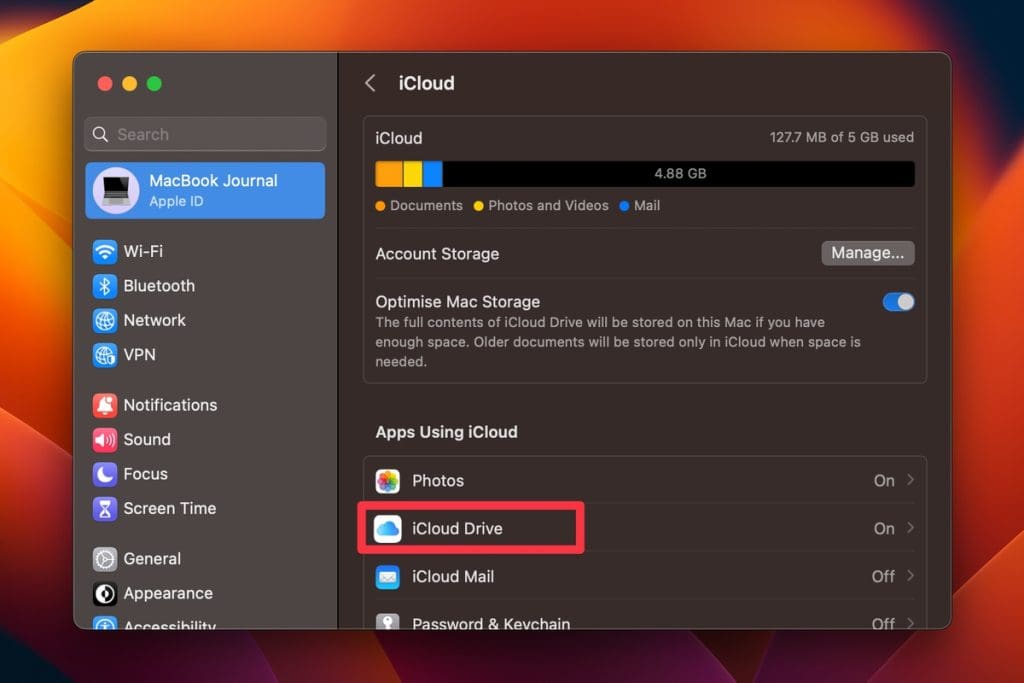Screen dimensions: 1024x683
Task: Click the Focus label in sidebar
Action: 146,474
